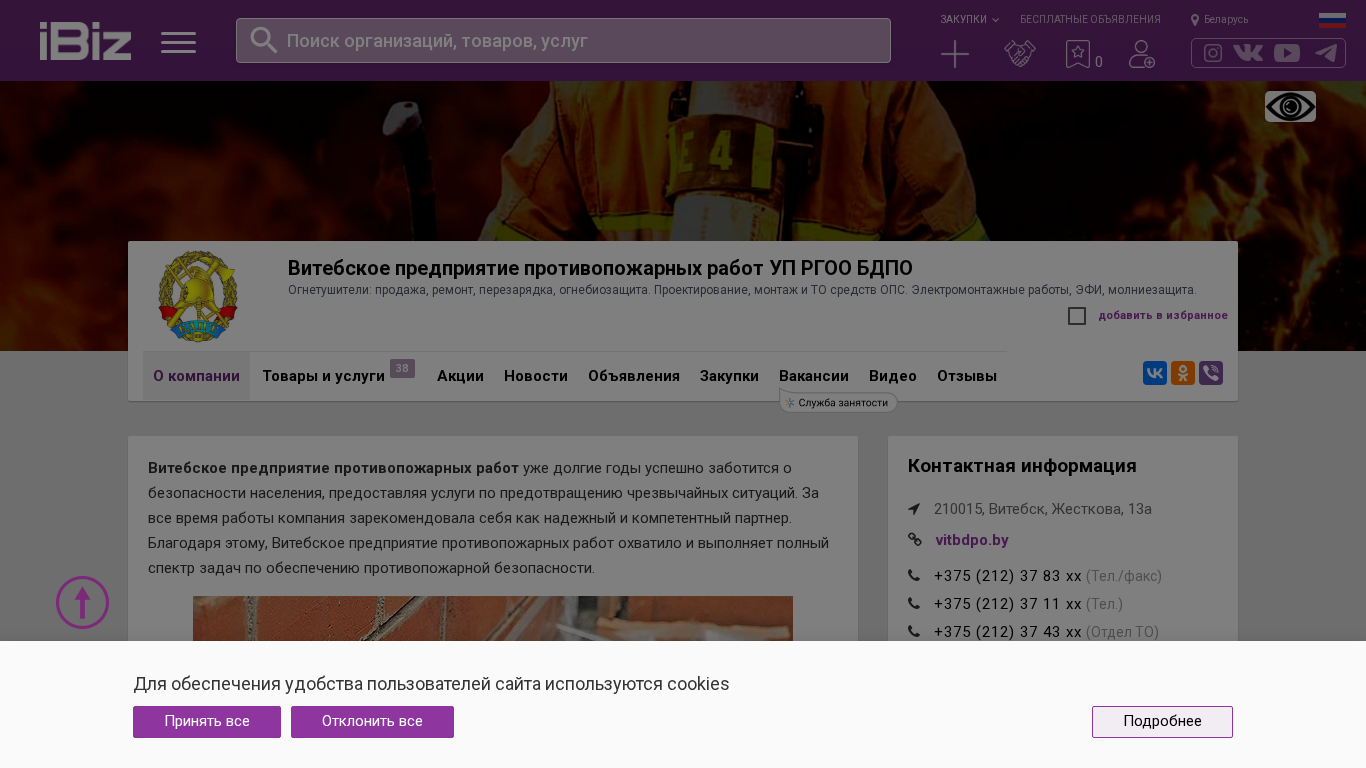Check the добавить в избранное checkbox
This screenshot has height=768, width=1366.
pos(1077,316)
